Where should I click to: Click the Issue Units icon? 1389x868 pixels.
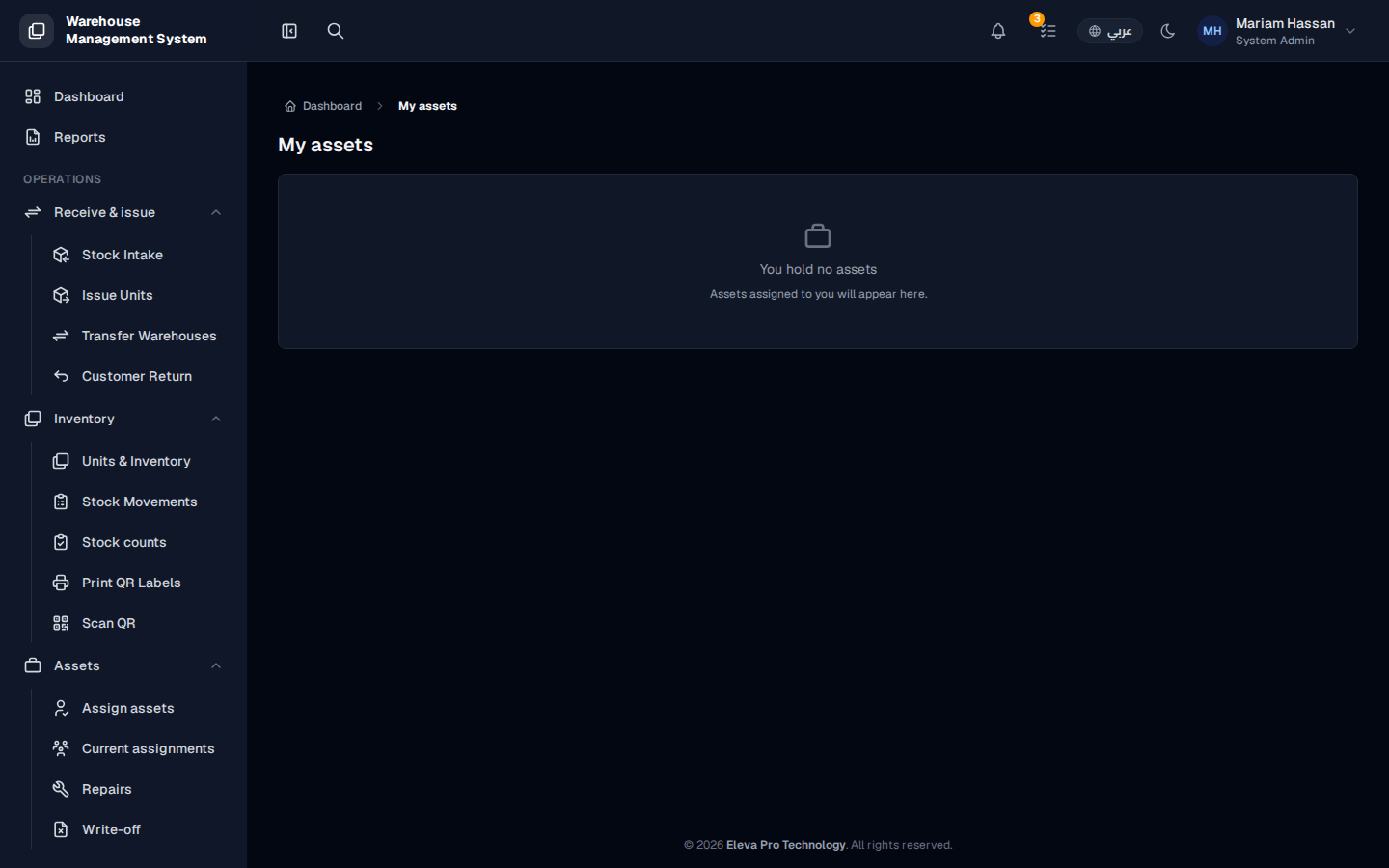point(61,295)
